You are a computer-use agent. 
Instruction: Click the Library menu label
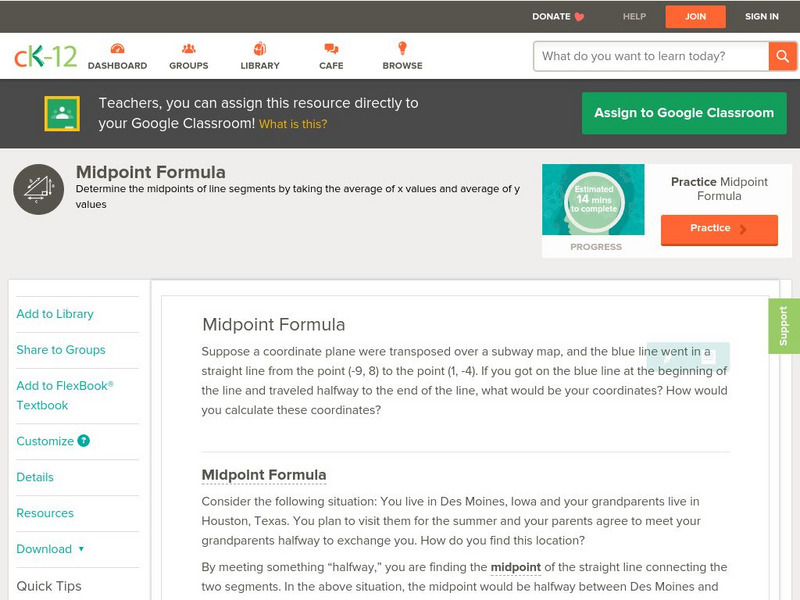(x=260, y=65)
